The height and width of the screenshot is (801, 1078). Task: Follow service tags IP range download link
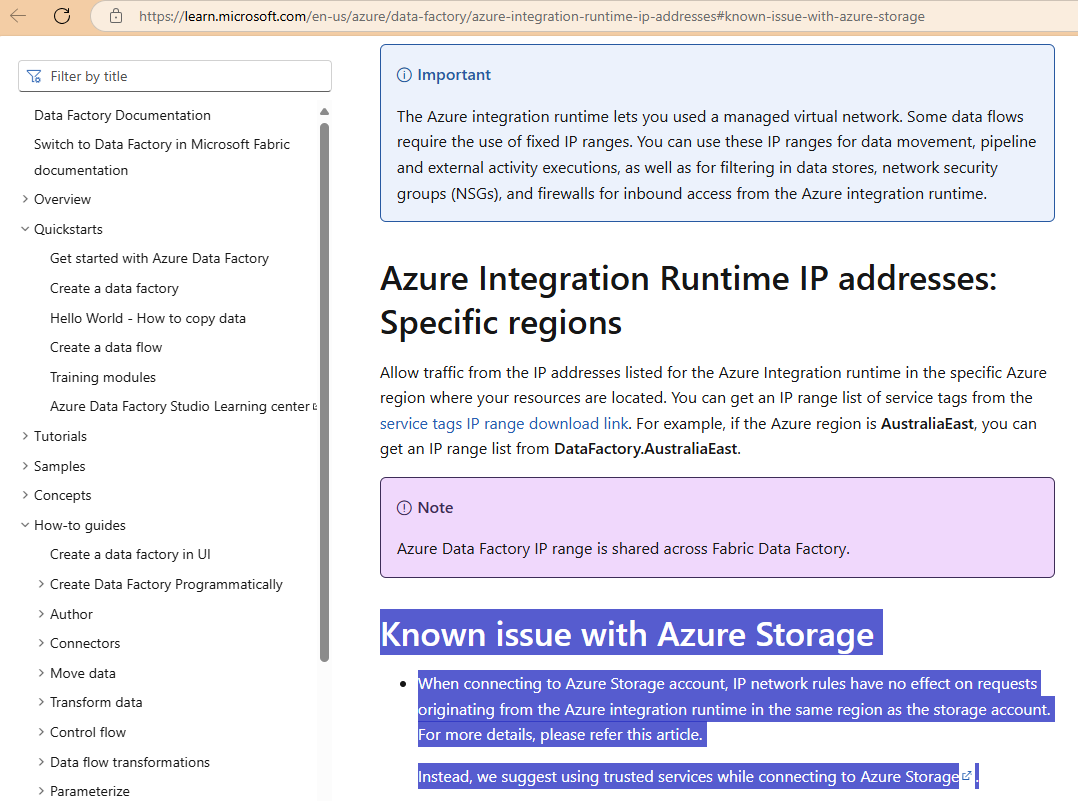pyautogui.click(x=504, y=424)
